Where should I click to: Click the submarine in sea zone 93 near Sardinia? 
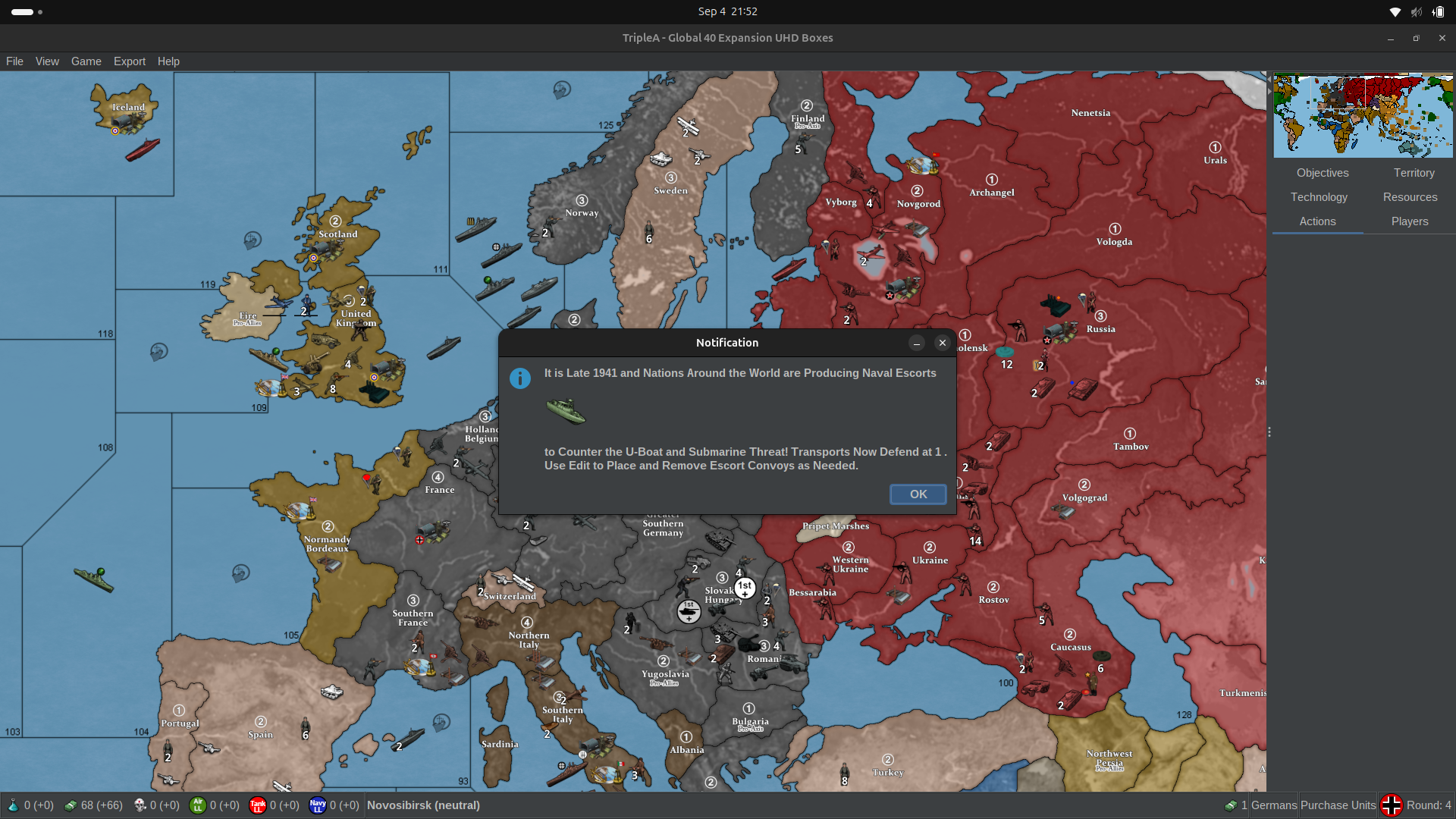point(407,739)
